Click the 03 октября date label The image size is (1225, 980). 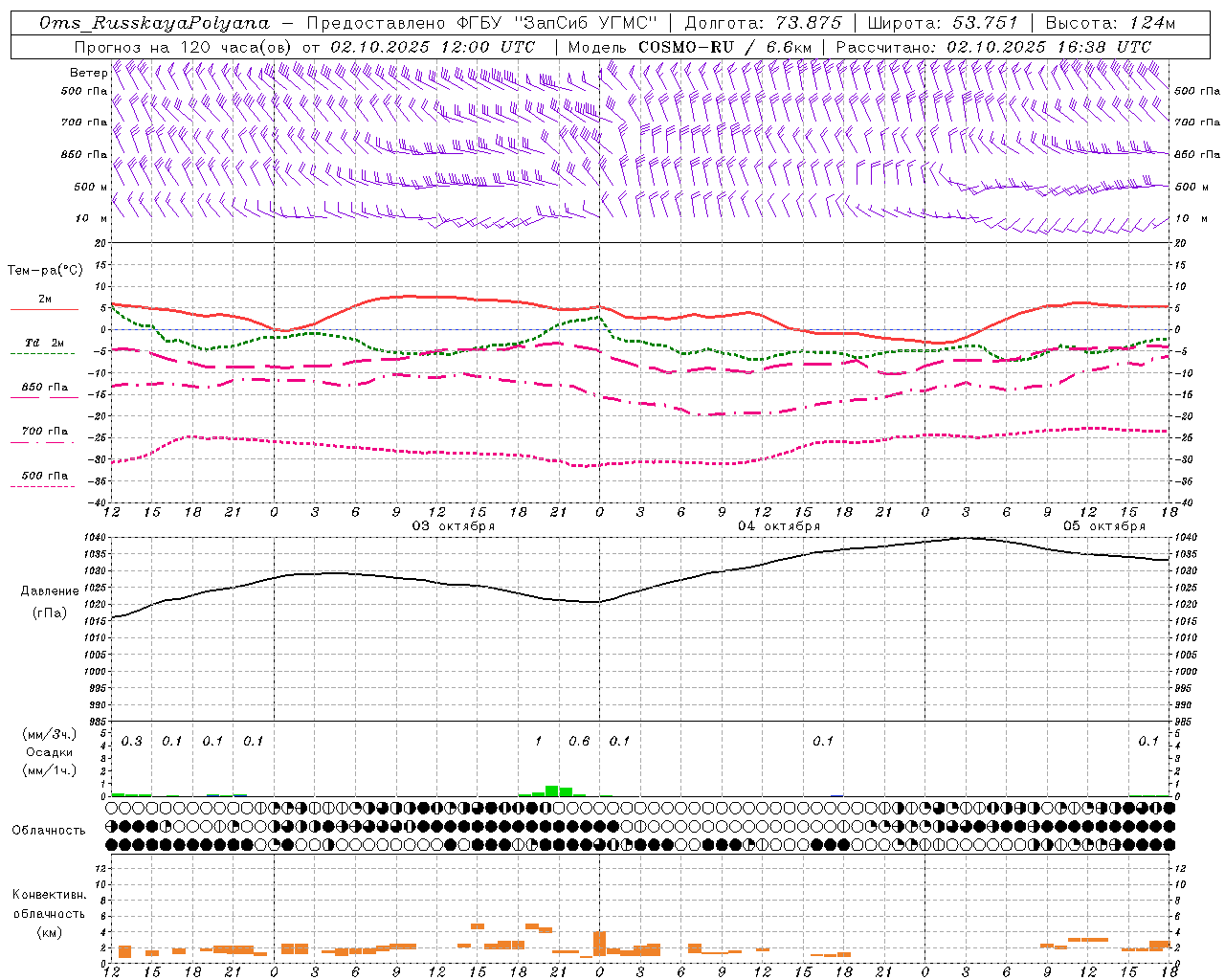[454, 526]
